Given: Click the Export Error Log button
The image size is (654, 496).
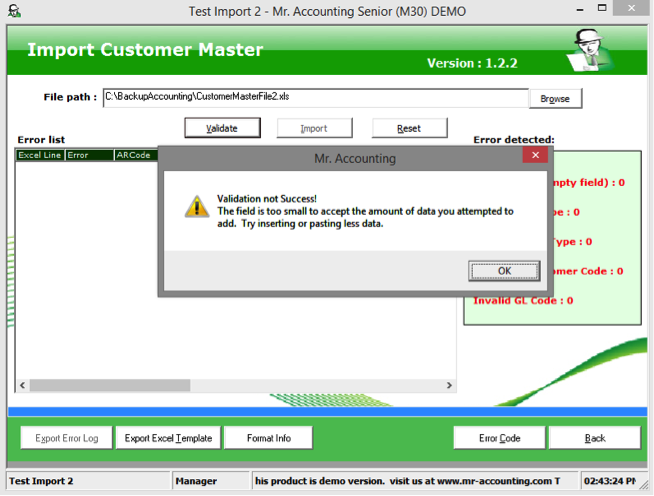Looking at the screenshot, I should 66,438.
